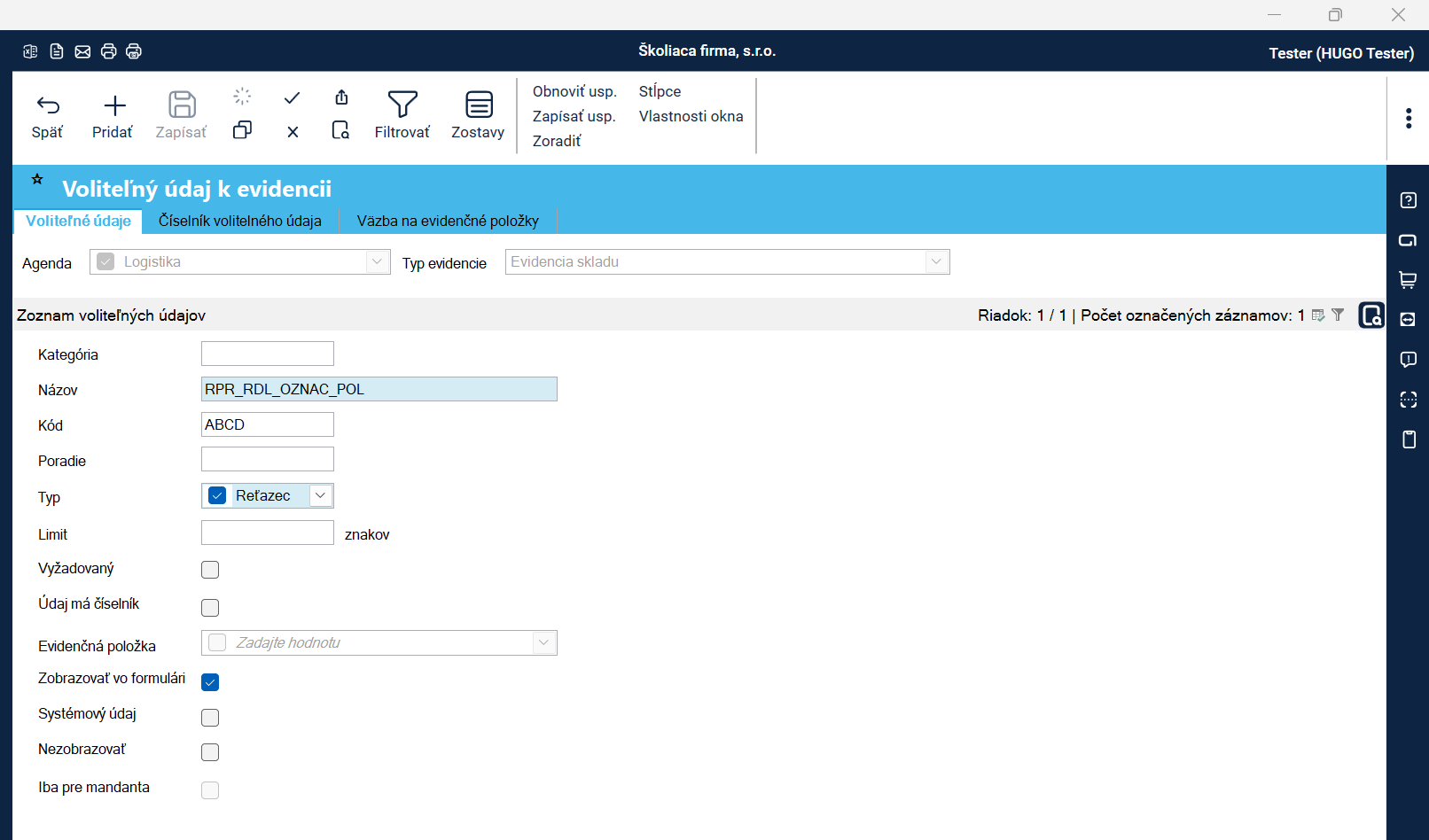The height and width of the screenshot is (840, 1429).
Task: Click the three-dot more options menu
Action: (1408, 119)
